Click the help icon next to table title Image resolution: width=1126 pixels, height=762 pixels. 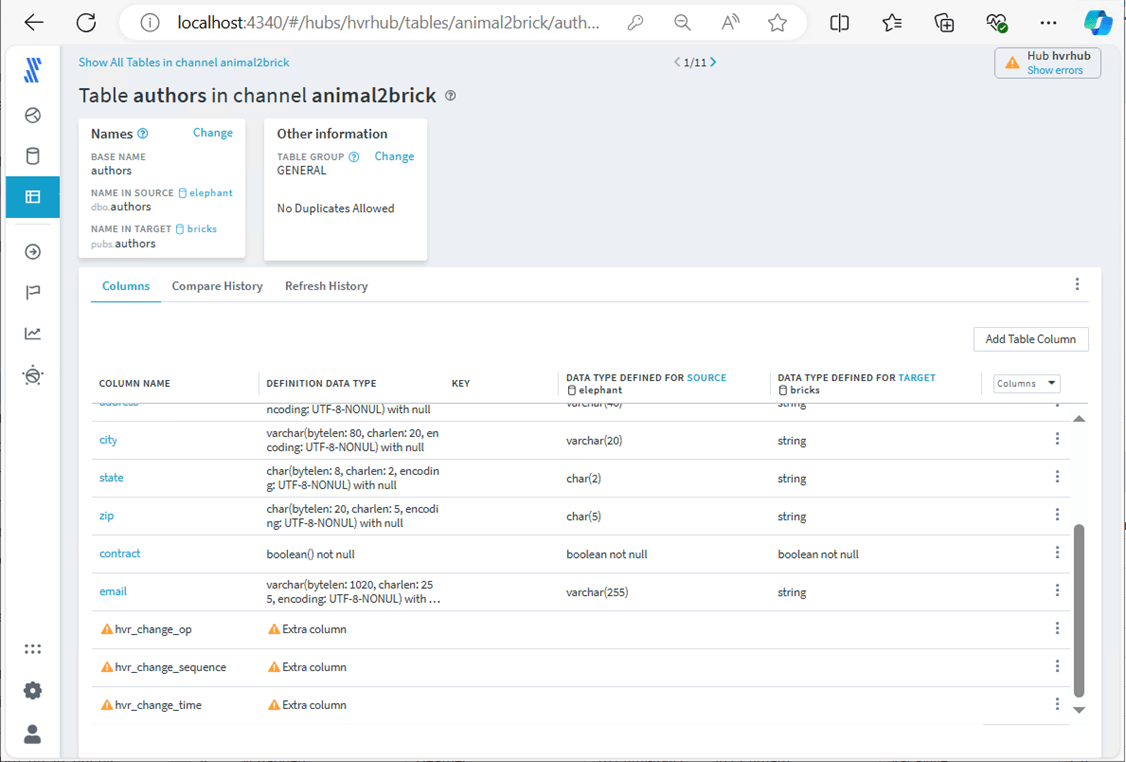click(450, 96)
